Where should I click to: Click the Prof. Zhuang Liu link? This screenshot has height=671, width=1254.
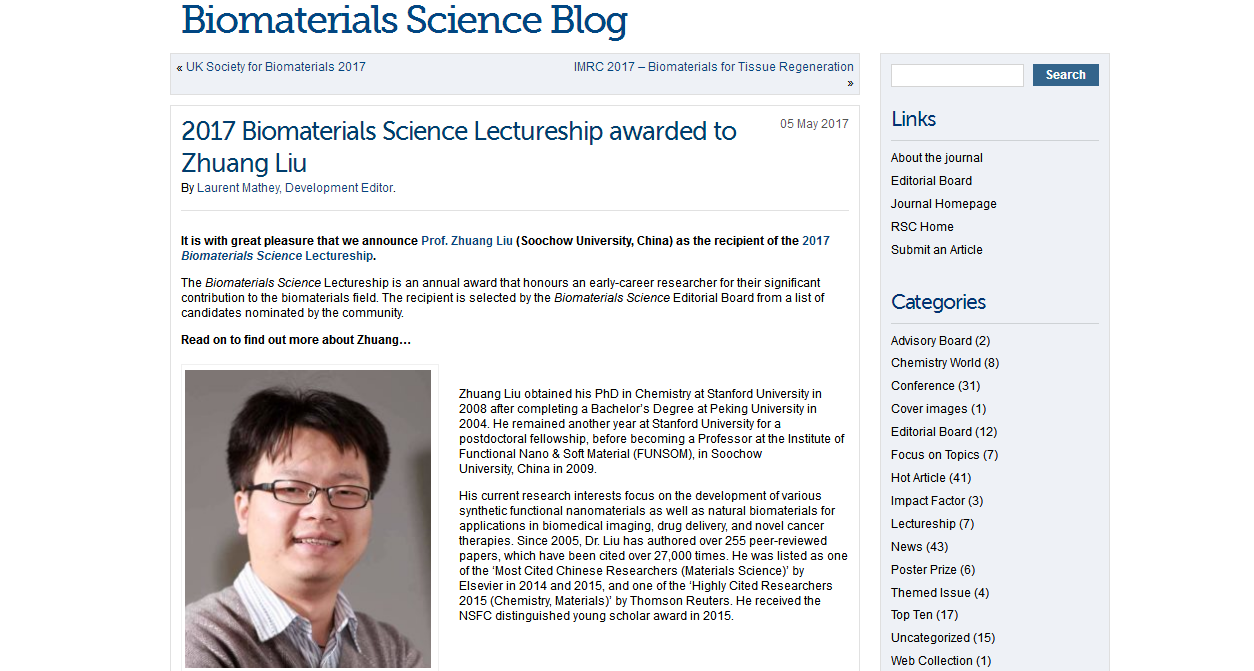click(467, 241)
